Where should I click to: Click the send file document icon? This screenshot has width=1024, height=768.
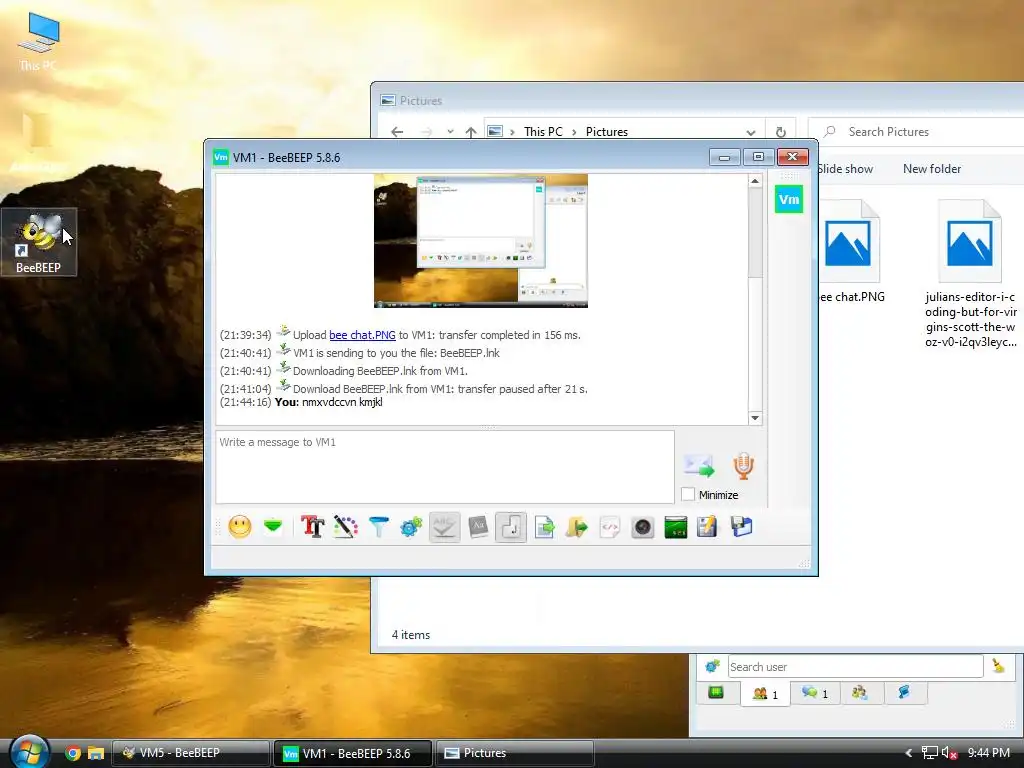coord(544,526)
